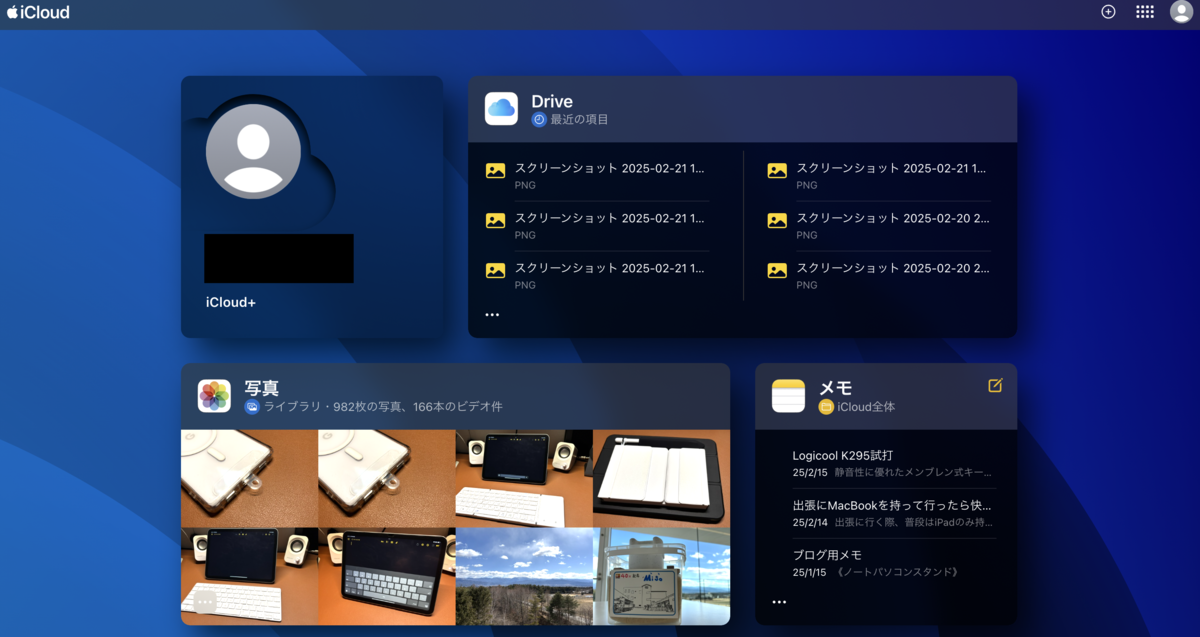Open the Logicool K295試打 note
Viewport: 1200px width, 637px height.
(x=894, y=463)
